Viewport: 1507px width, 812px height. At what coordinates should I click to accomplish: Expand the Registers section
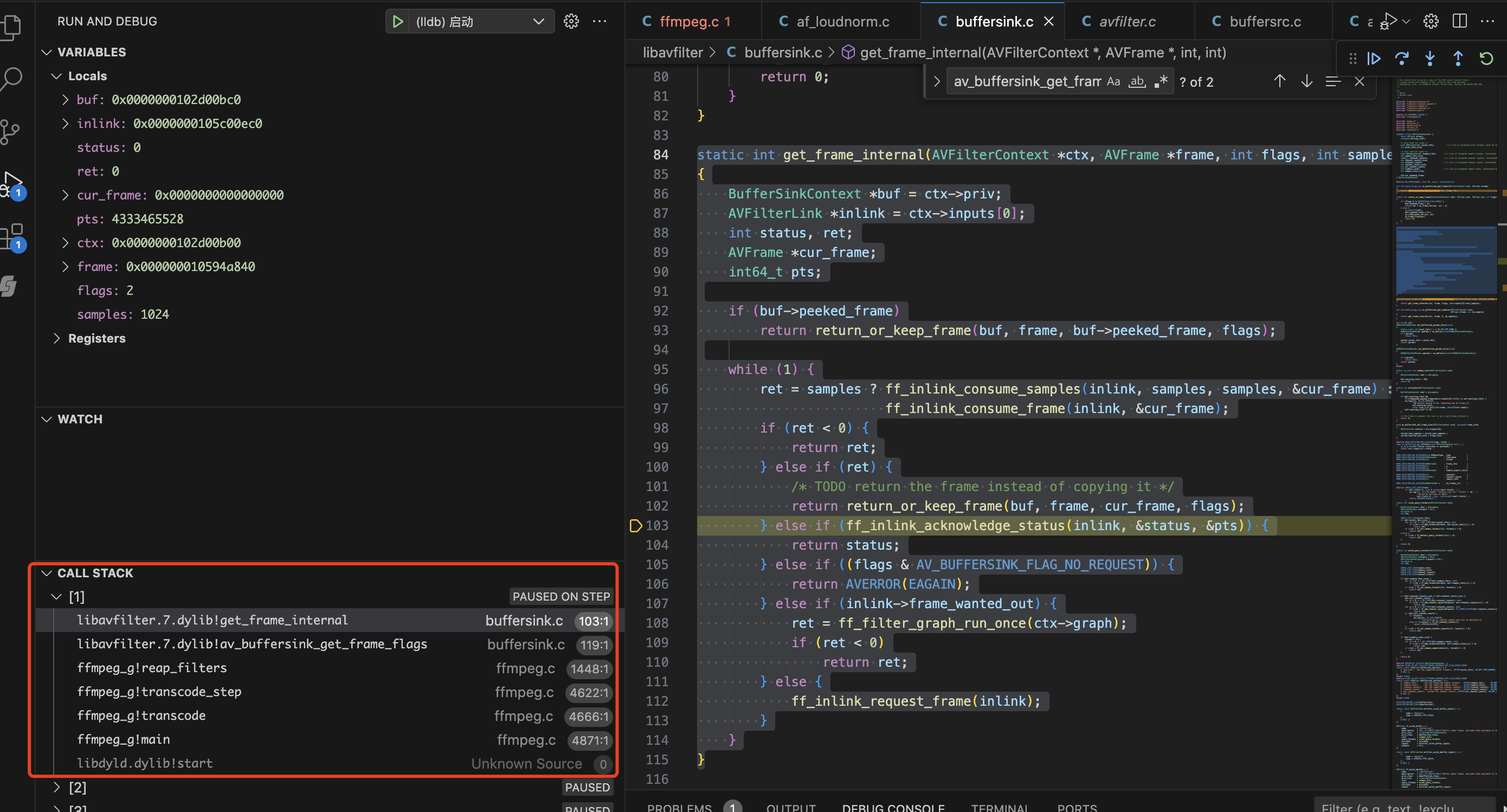point(57,338)
